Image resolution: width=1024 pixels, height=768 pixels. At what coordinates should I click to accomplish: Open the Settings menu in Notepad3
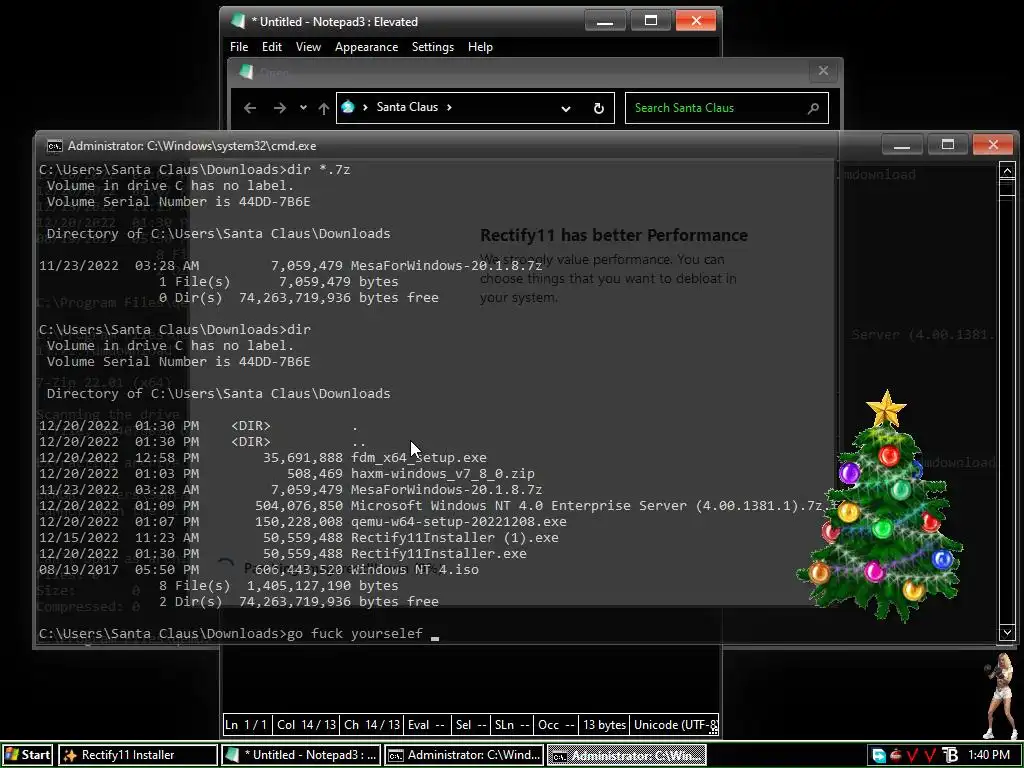click(432, 47)
